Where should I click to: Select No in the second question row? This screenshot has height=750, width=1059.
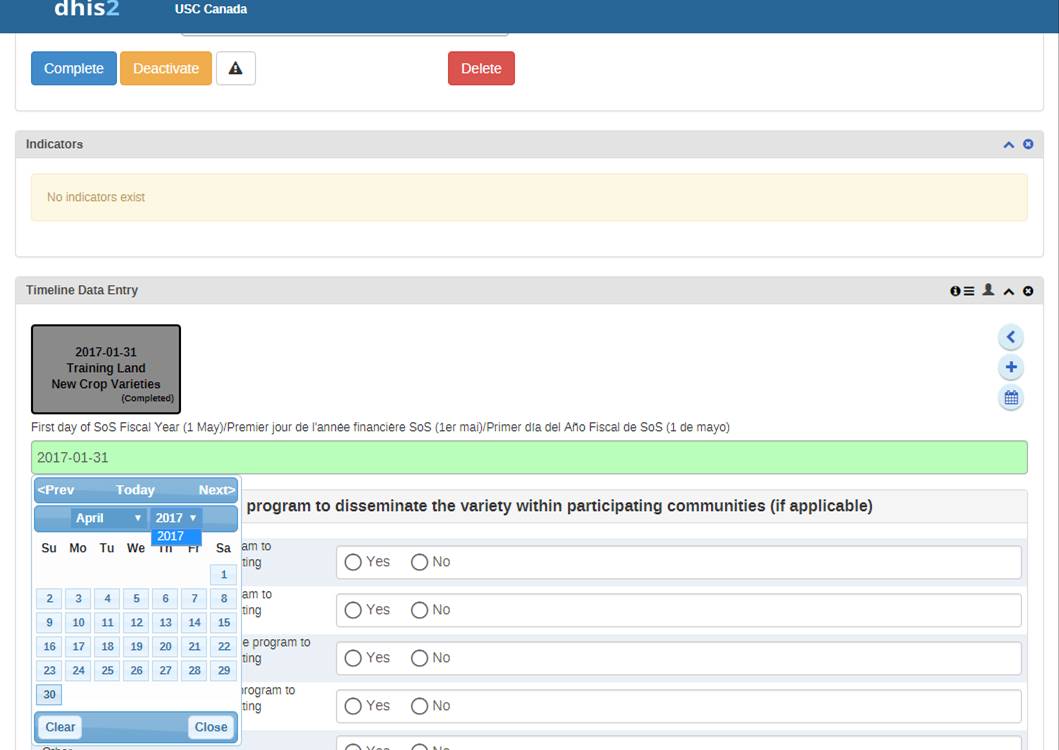pos(420,610)
